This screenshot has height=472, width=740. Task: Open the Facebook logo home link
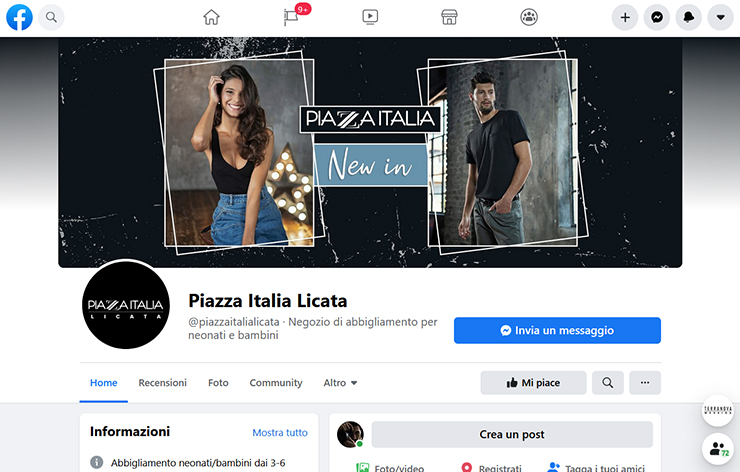click(19, 17)
